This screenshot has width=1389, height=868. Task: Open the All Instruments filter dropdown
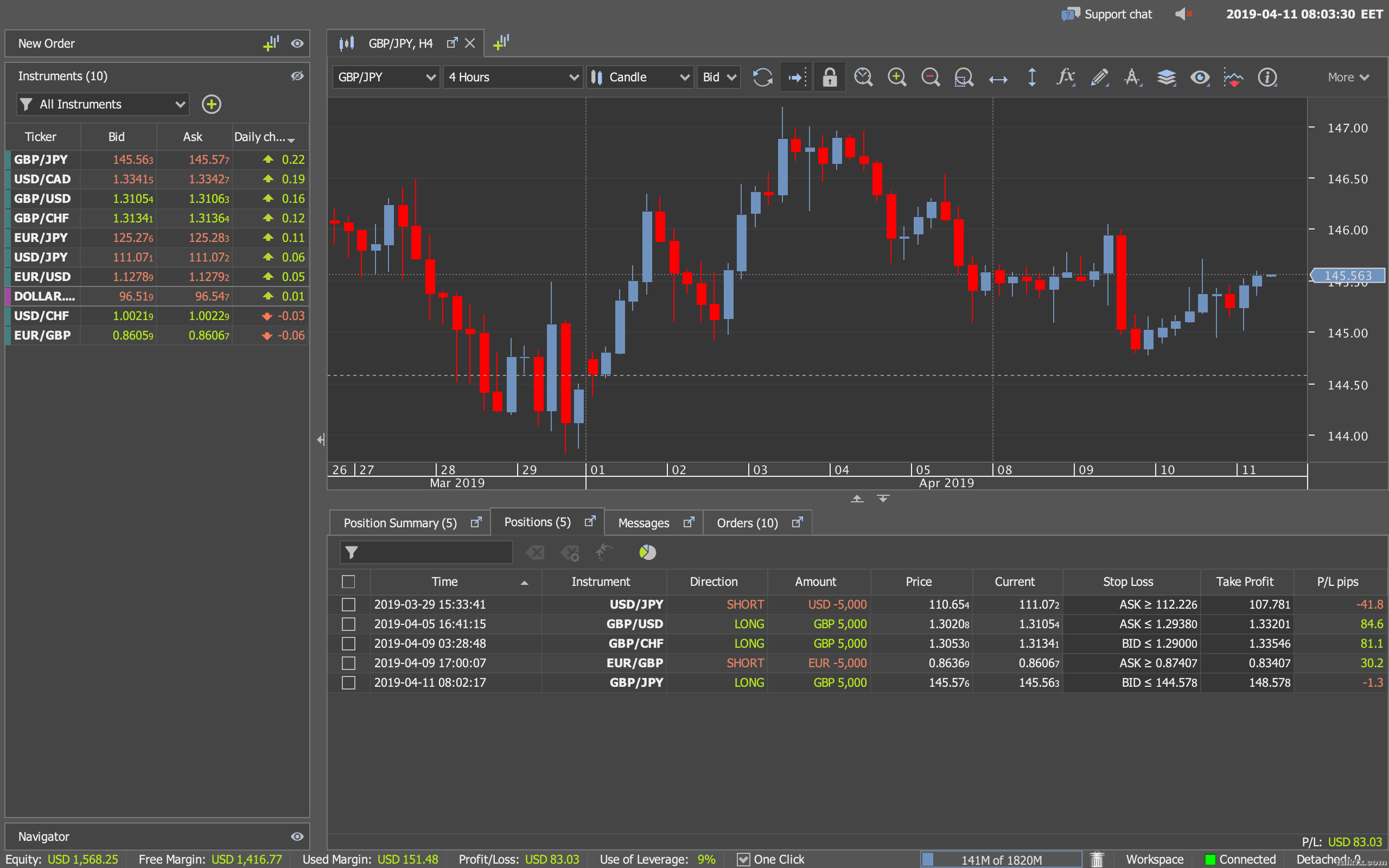tap(103, 105)
